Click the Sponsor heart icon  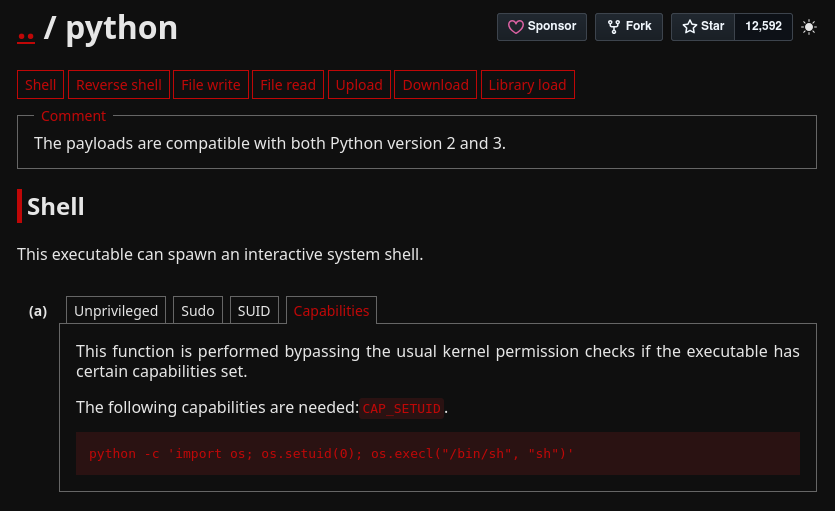point(516,27)
